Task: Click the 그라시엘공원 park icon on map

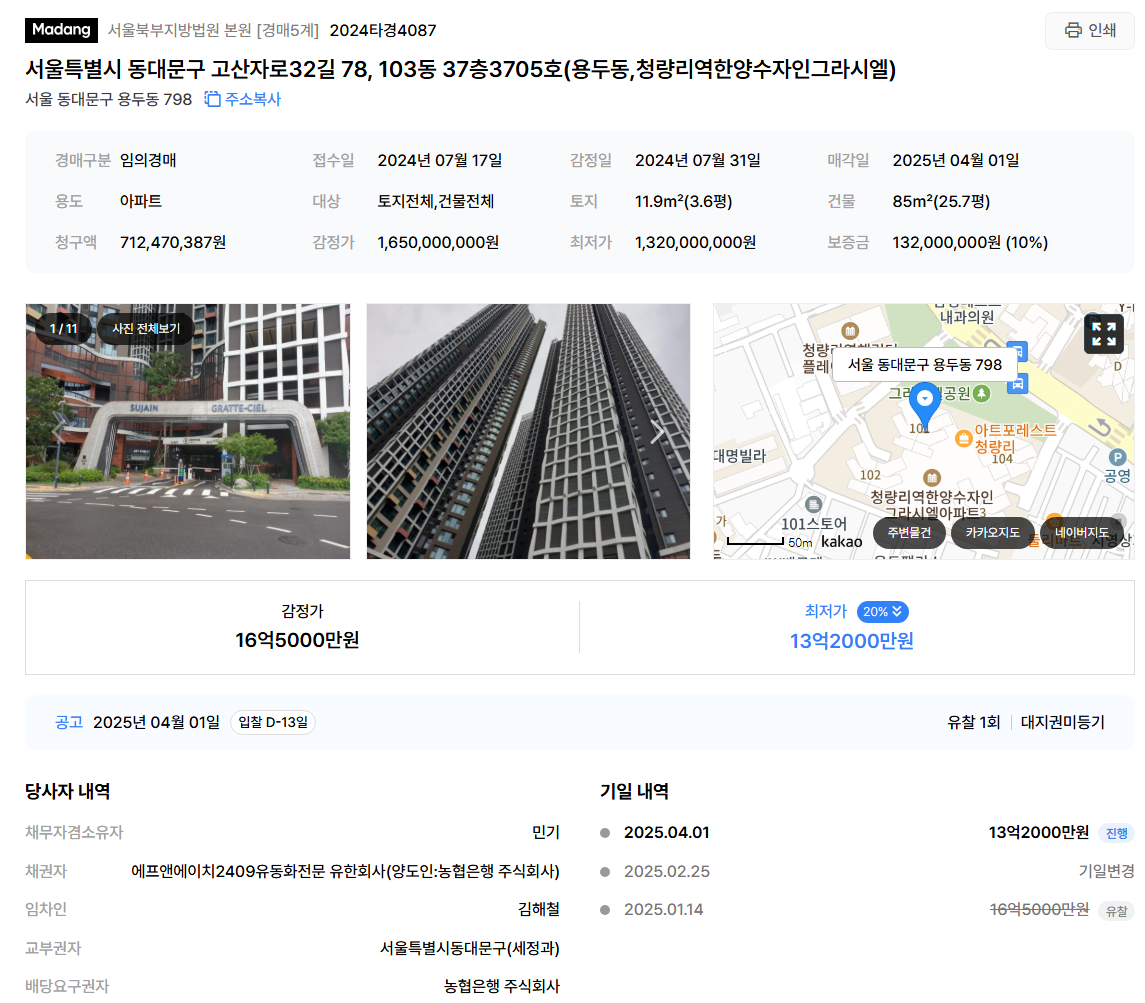Action: (981, 393)
